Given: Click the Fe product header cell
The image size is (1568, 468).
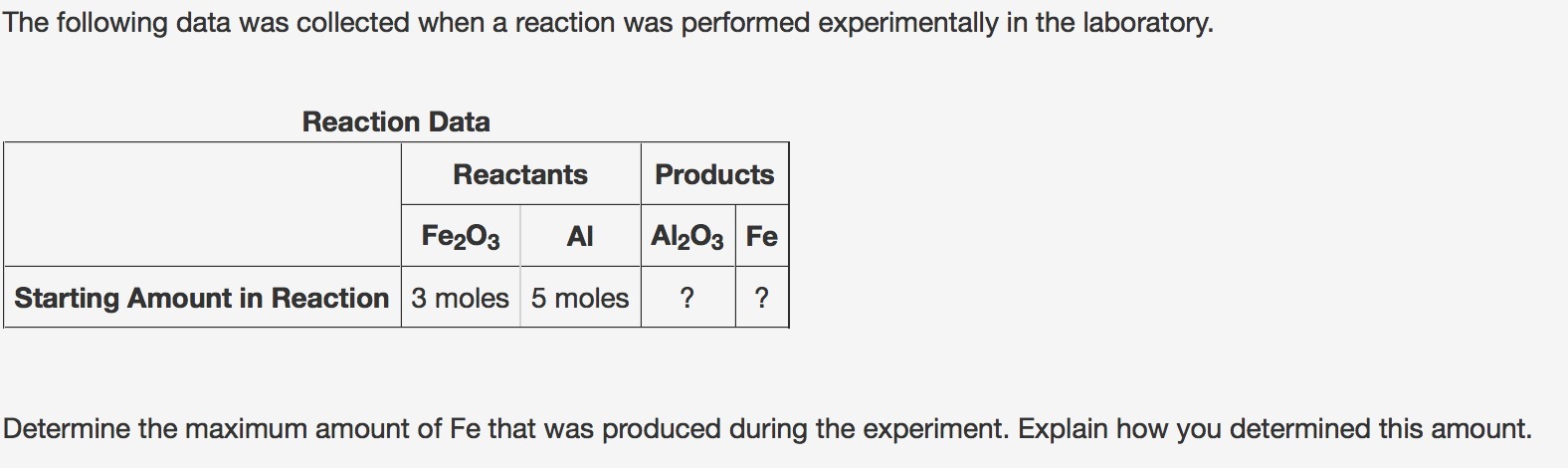Looking at the screenshot, I should click(762, 237).
